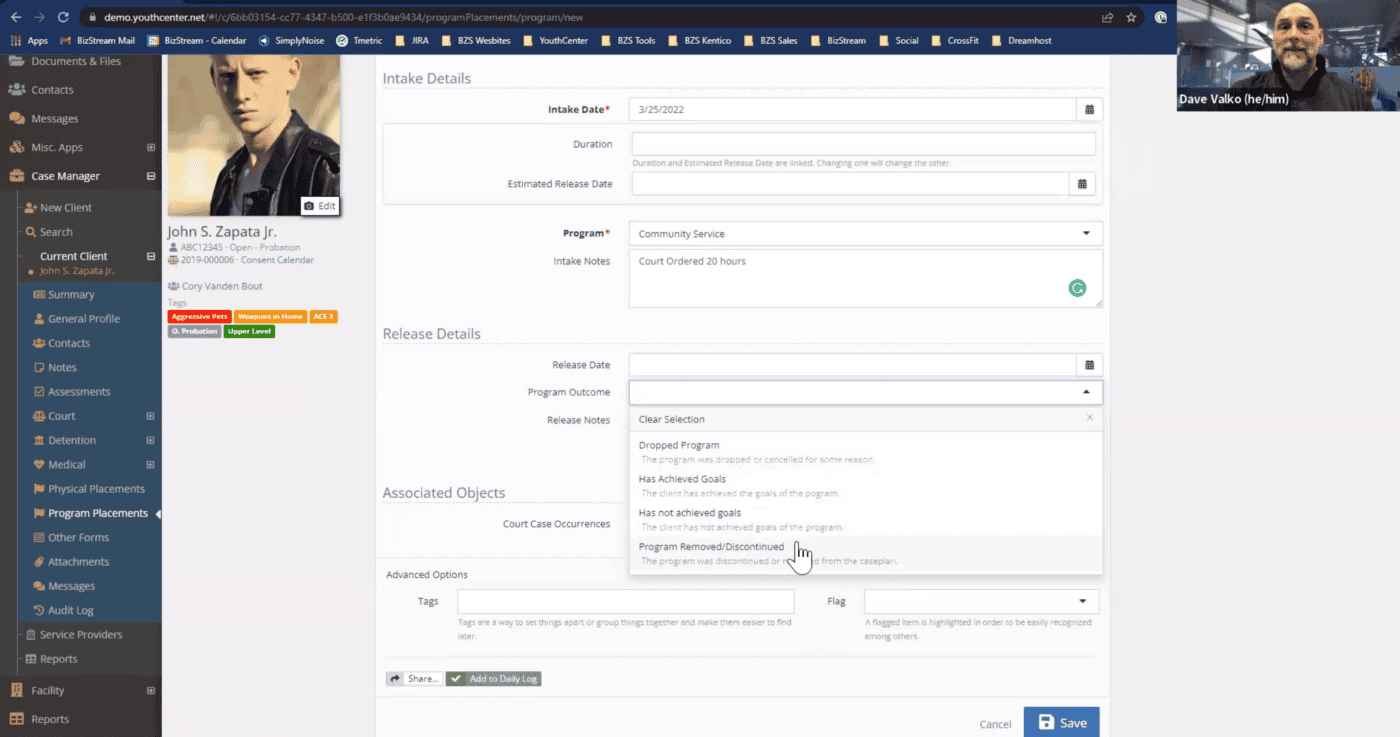This screenshot has height=737, width=1400.
Task: Open the Intake Date calendar picker
Action: click(1089, 109)
